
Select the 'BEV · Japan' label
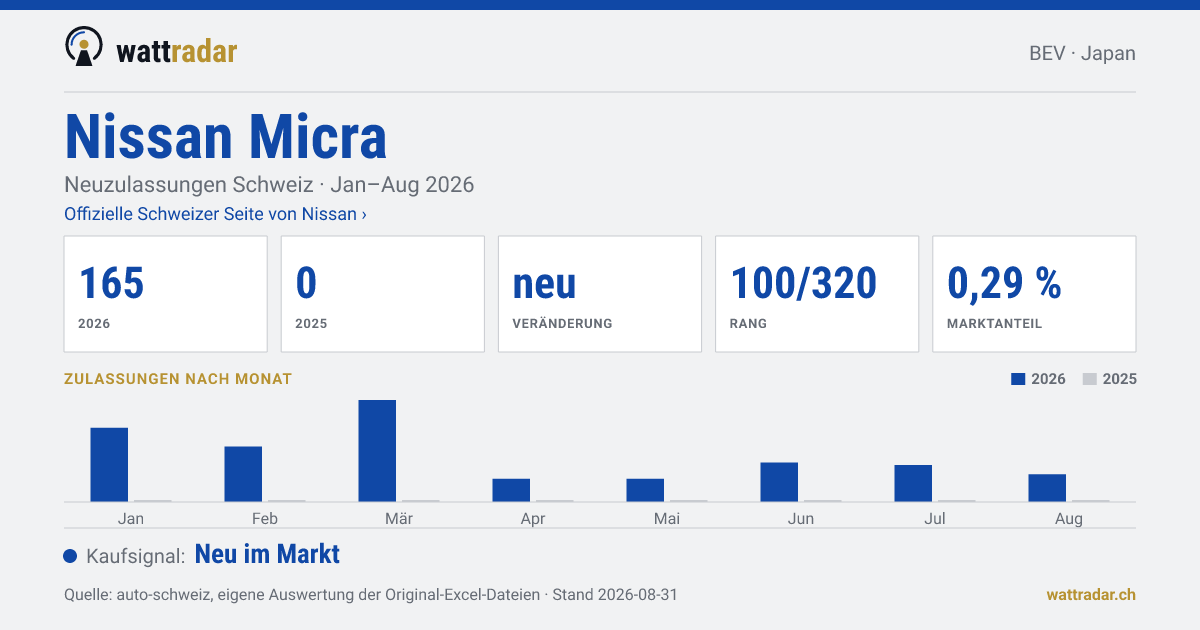(x=1082, y=53)
